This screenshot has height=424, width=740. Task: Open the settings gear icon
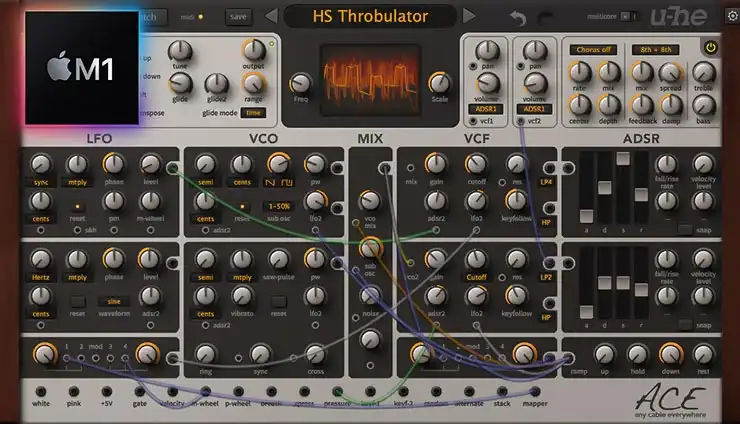tap(732, 16)
